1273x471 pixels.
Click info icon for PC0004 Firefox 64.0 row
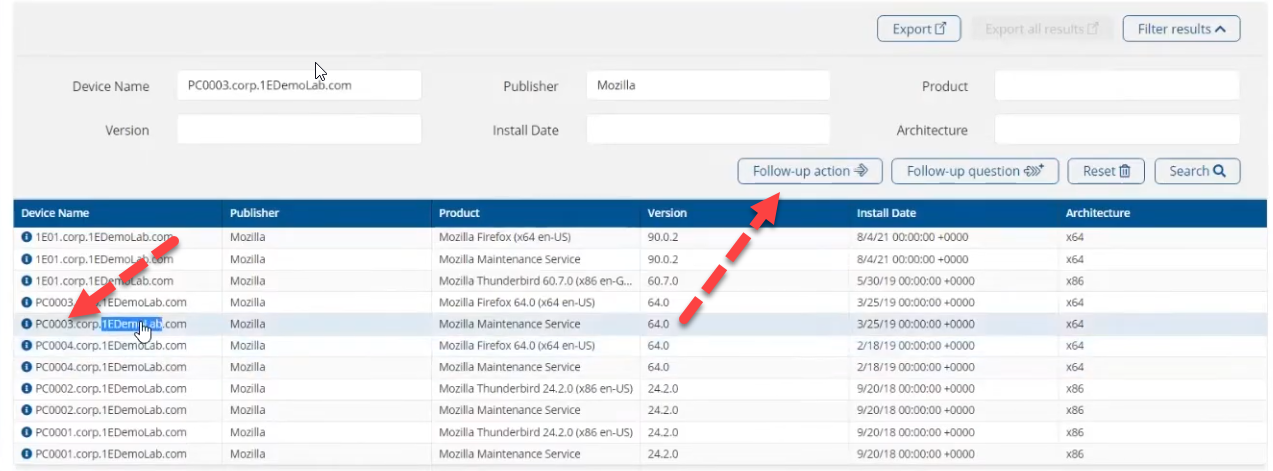click(x=27, y=346)
